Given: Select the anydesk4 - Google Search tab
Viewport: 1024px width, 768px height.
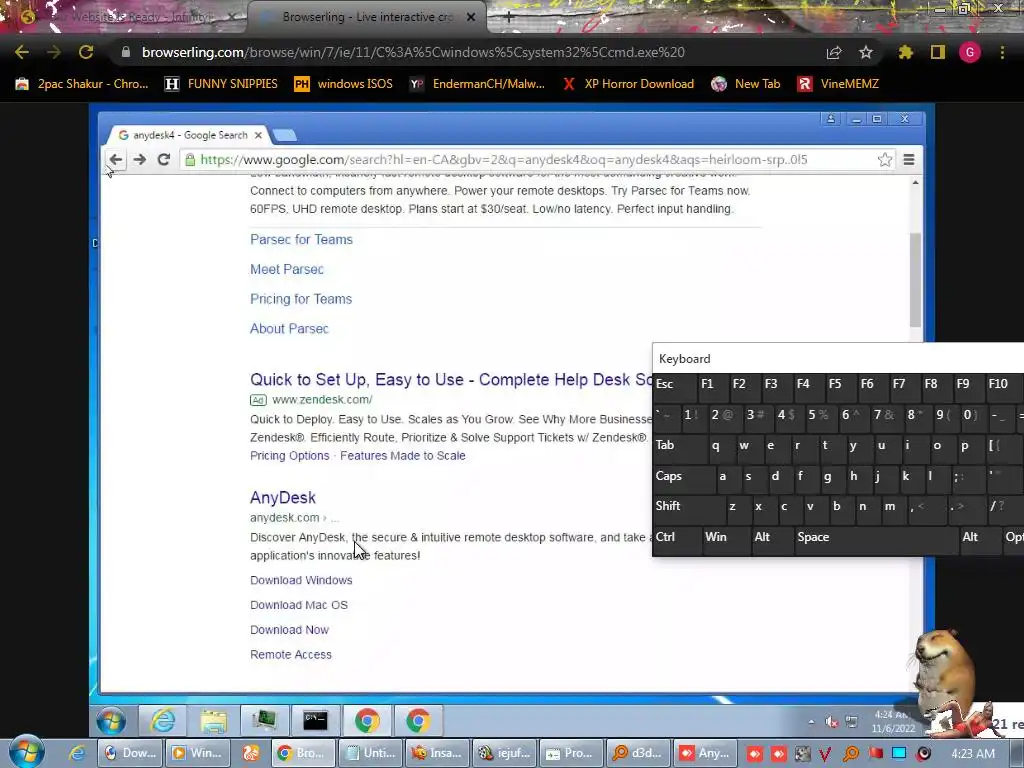Looking at the screenshot, I should 188,135.
